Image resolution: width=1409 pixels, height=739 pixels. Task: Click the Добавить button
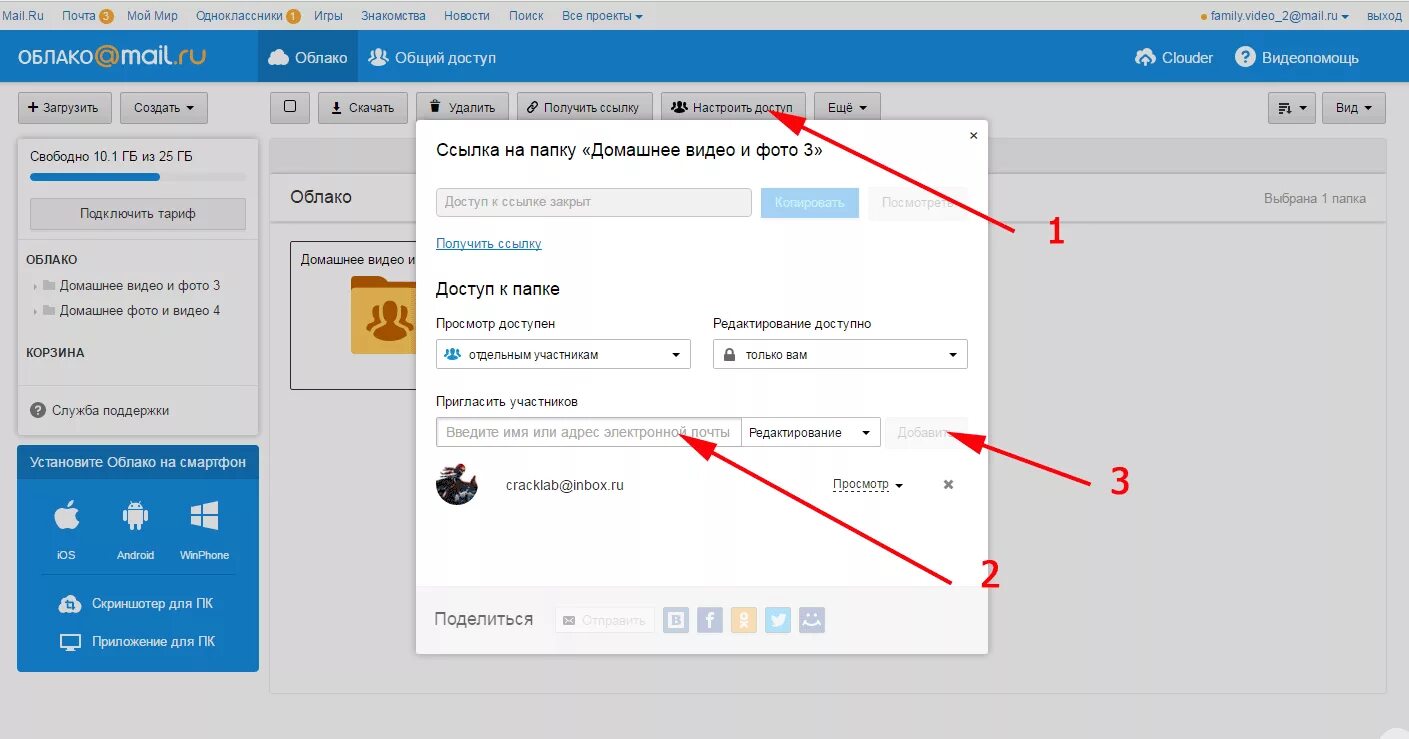pyautogui.click(x=926, y=432)
